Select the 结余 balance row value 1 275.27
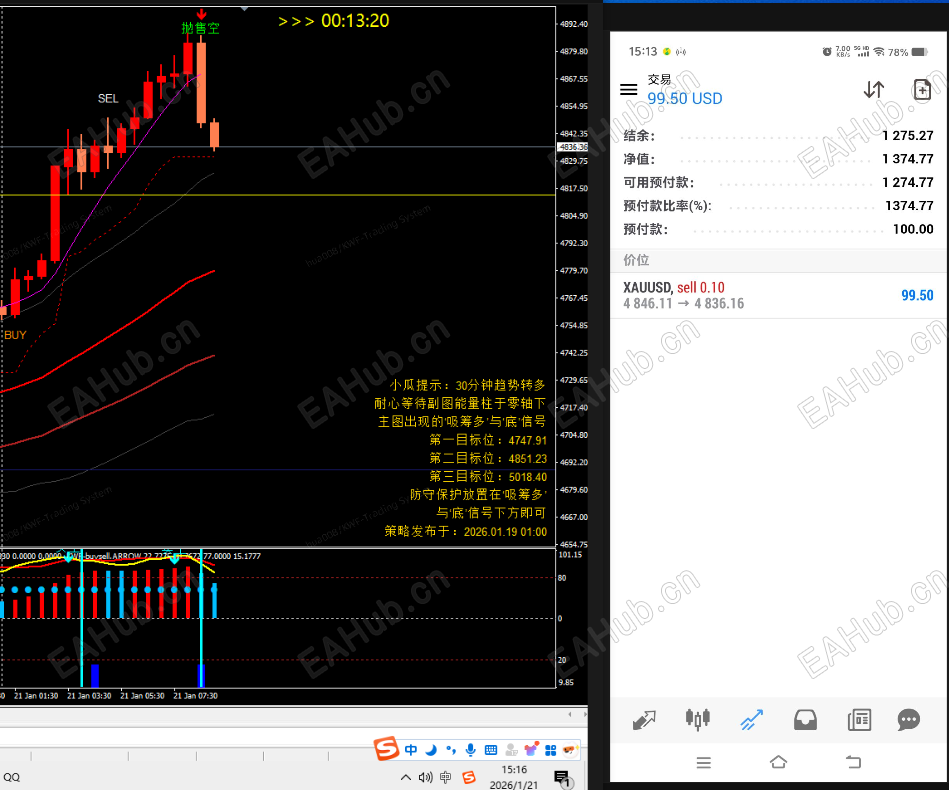This screenshot has width=949, height=790. 907,136
